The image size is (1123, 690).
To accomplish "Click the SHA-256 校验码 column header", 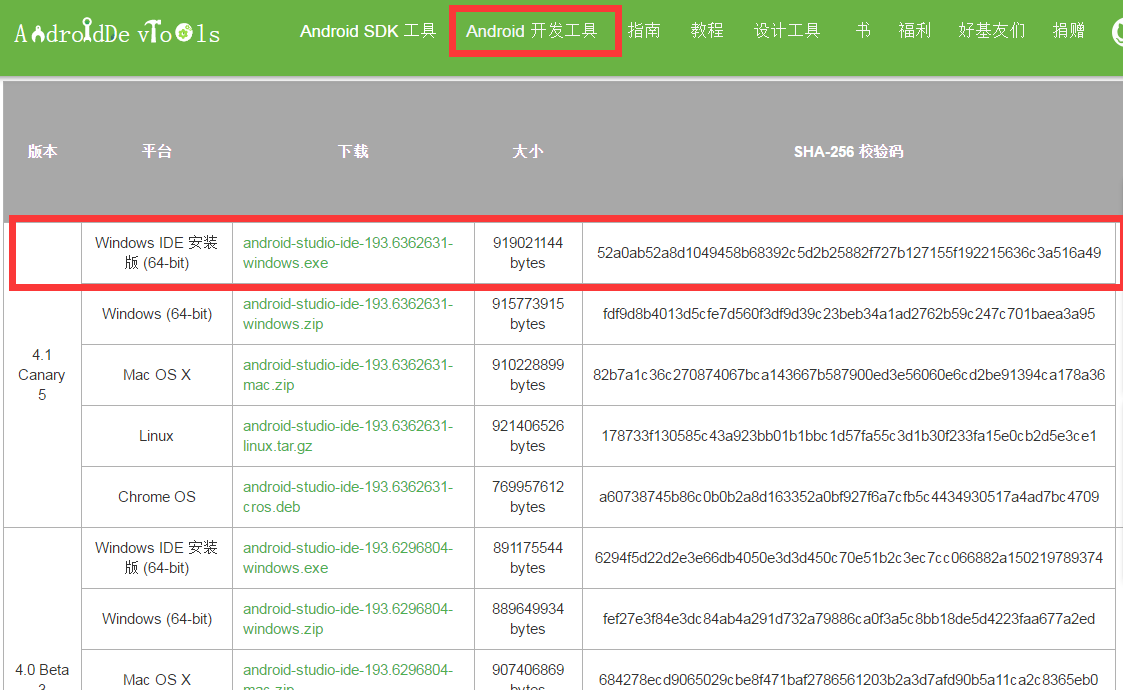I will (849, 151).
